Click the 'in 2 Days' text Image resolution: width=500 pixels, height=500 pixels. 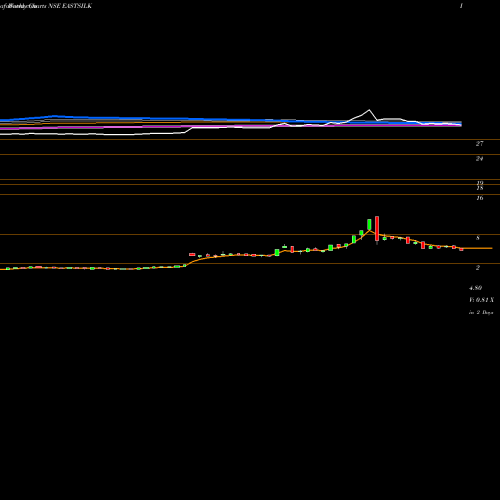481,313
